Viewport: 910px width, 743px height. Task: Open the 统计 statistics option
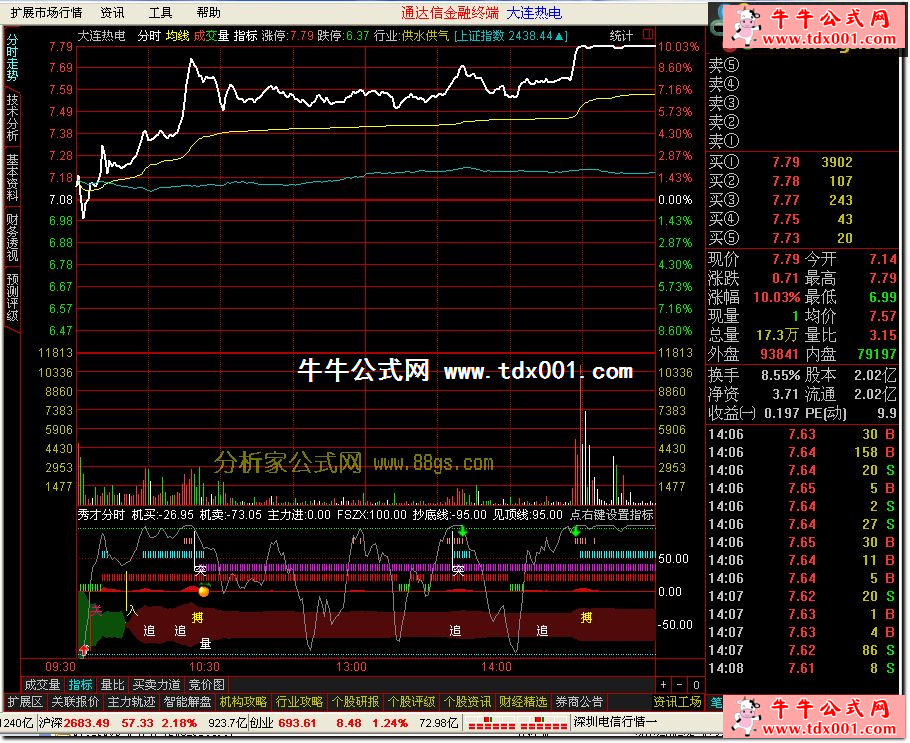point(621,36)
